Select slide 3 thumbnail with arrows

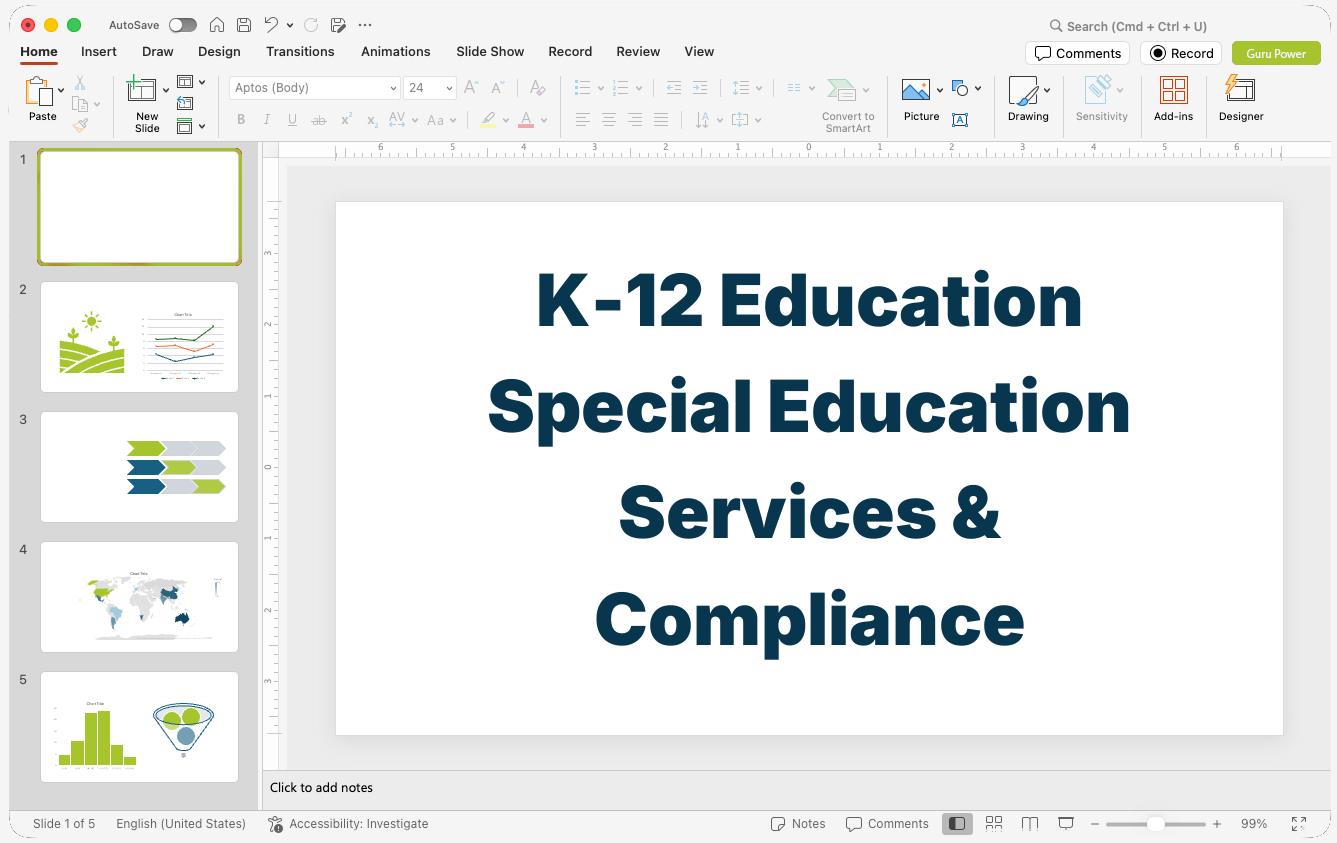pos(139,467)
